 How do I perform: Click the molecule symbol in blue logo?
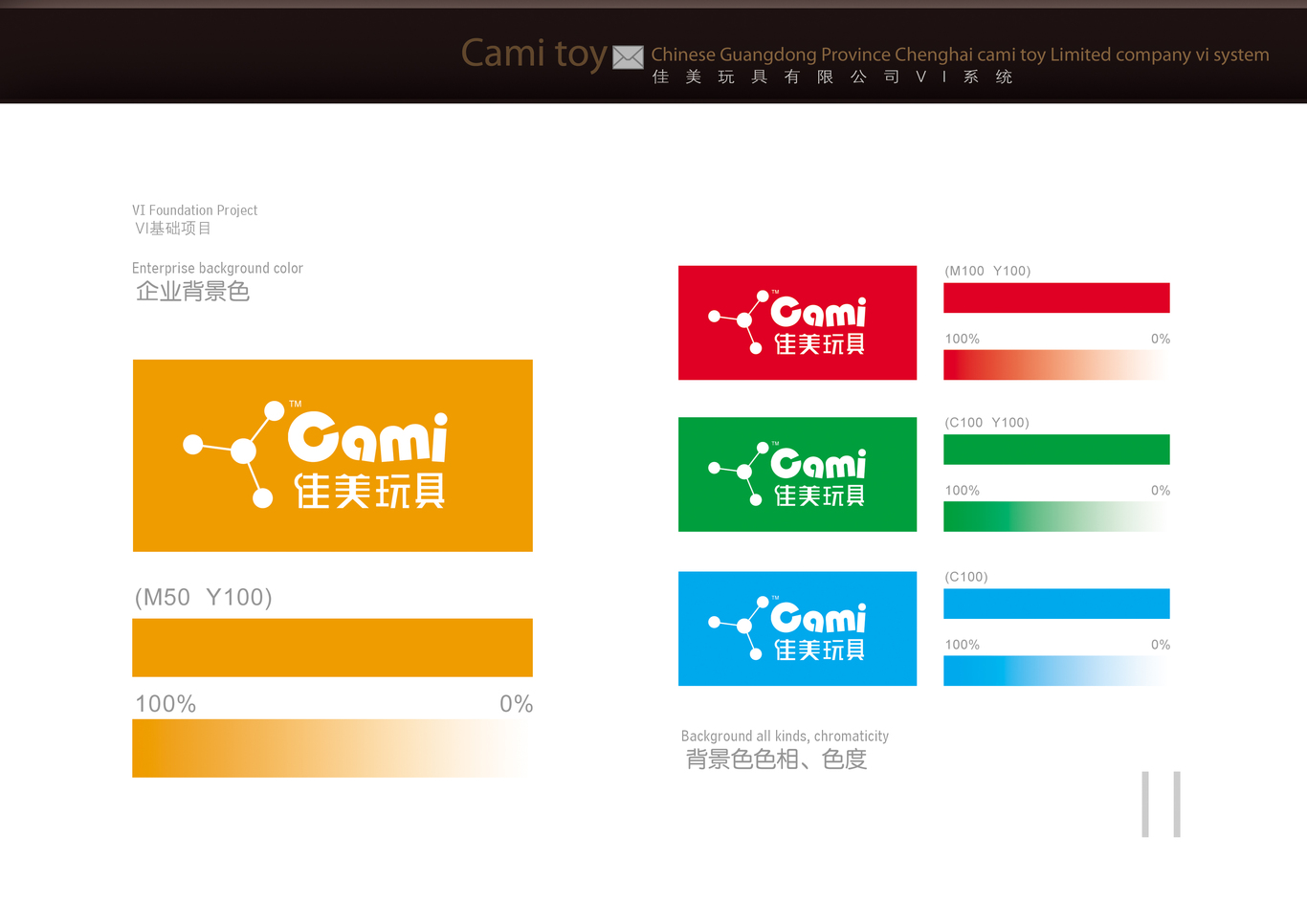coord(739,627)
